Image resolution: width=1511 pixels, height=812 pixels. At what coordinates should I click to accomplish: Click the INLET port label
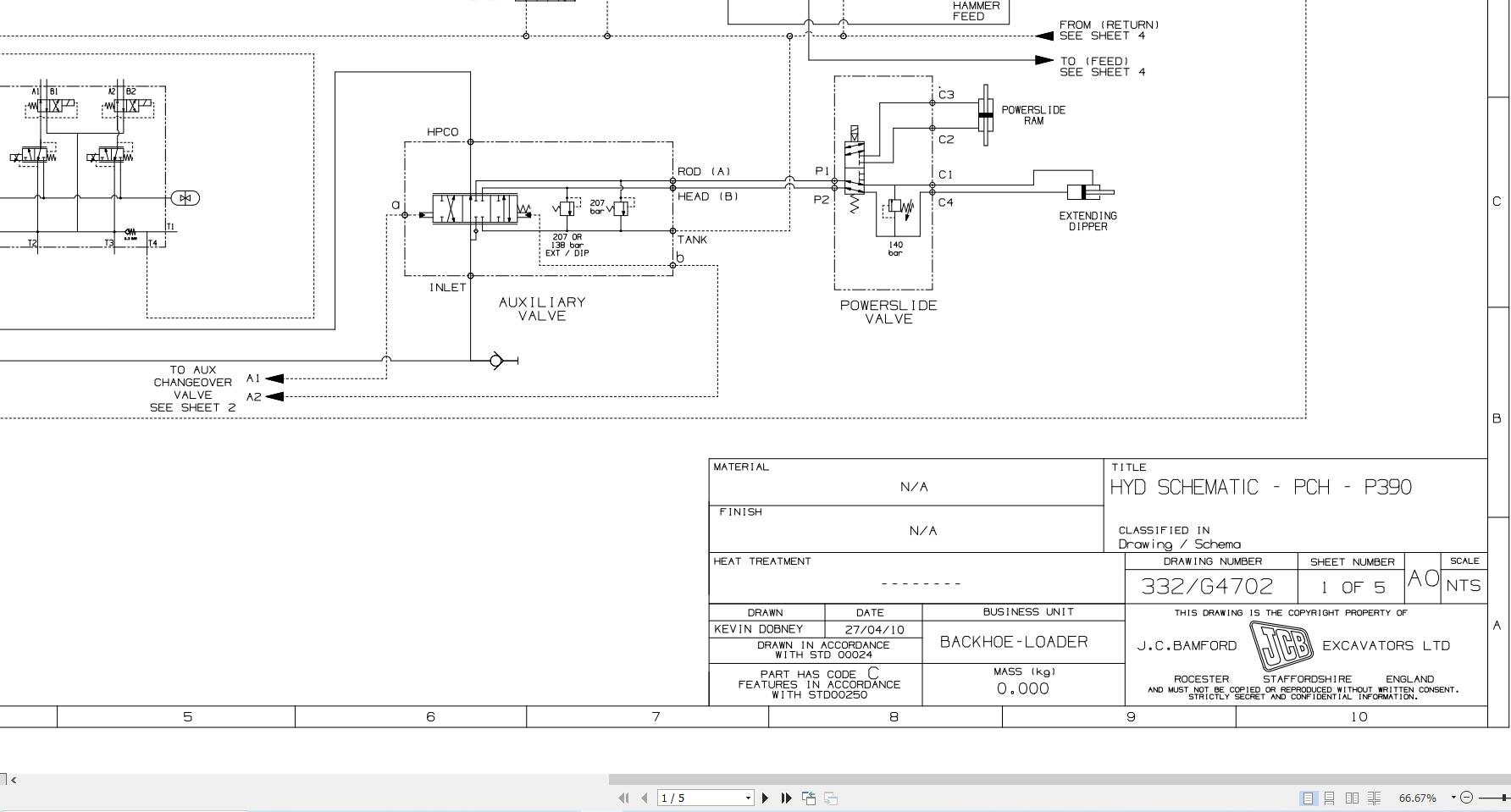click(x=448, y=287)
